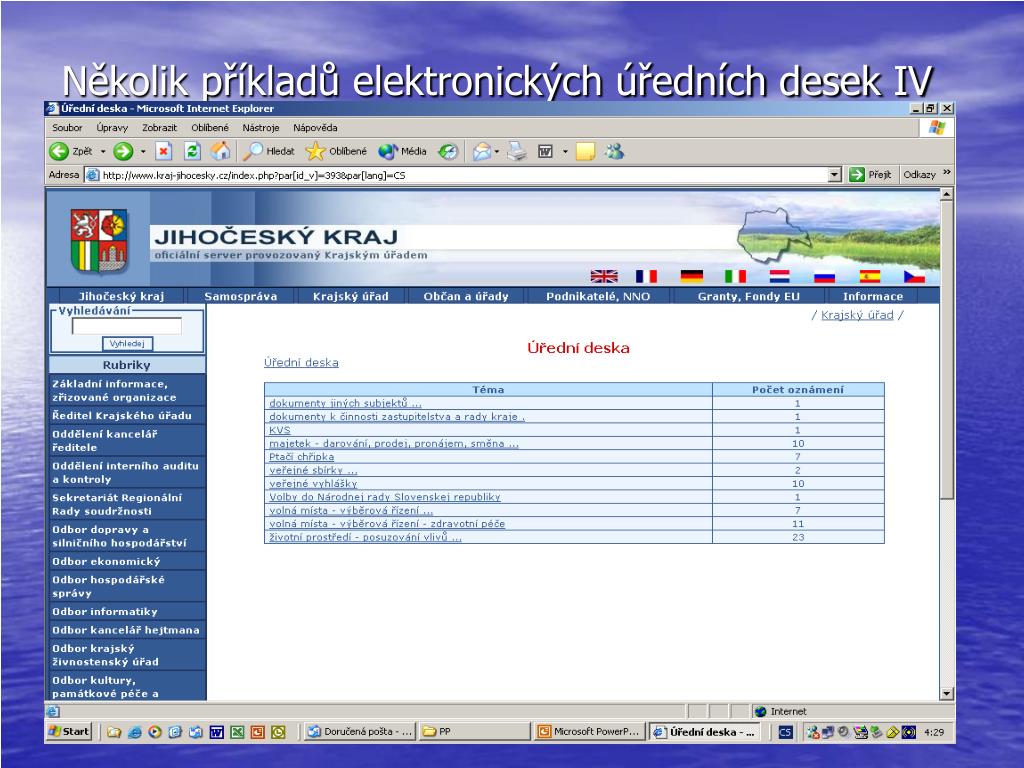Select German flag language
1024x768 pixels.
[692, 276]
